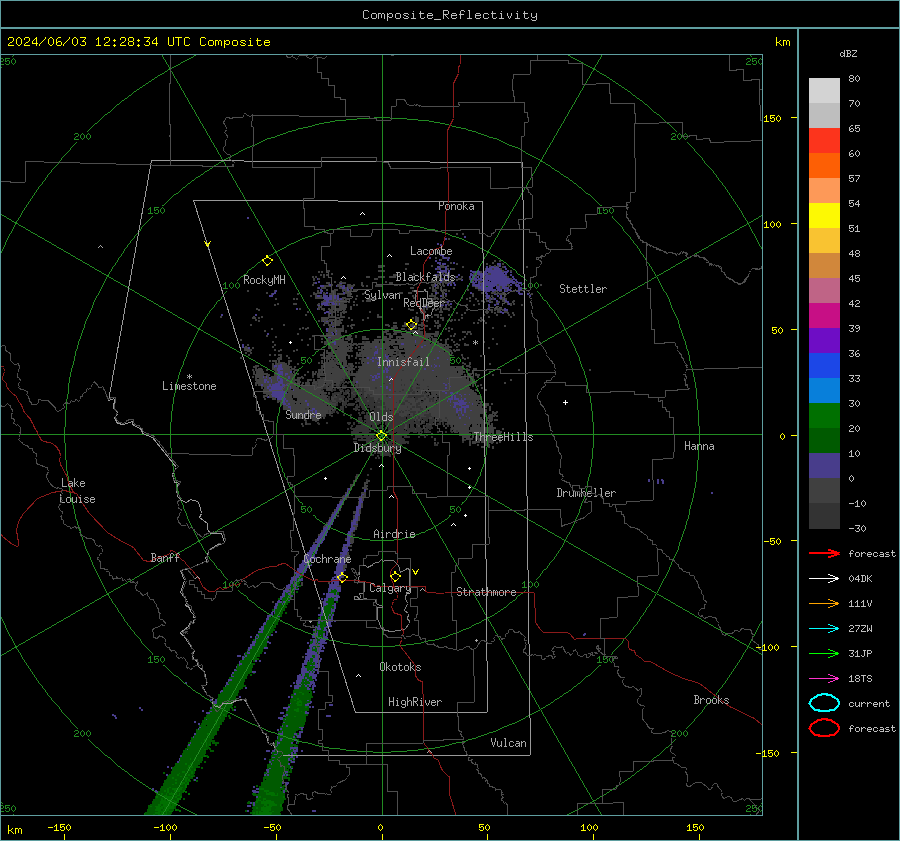Click the Vulcan city label

[508, 743]
